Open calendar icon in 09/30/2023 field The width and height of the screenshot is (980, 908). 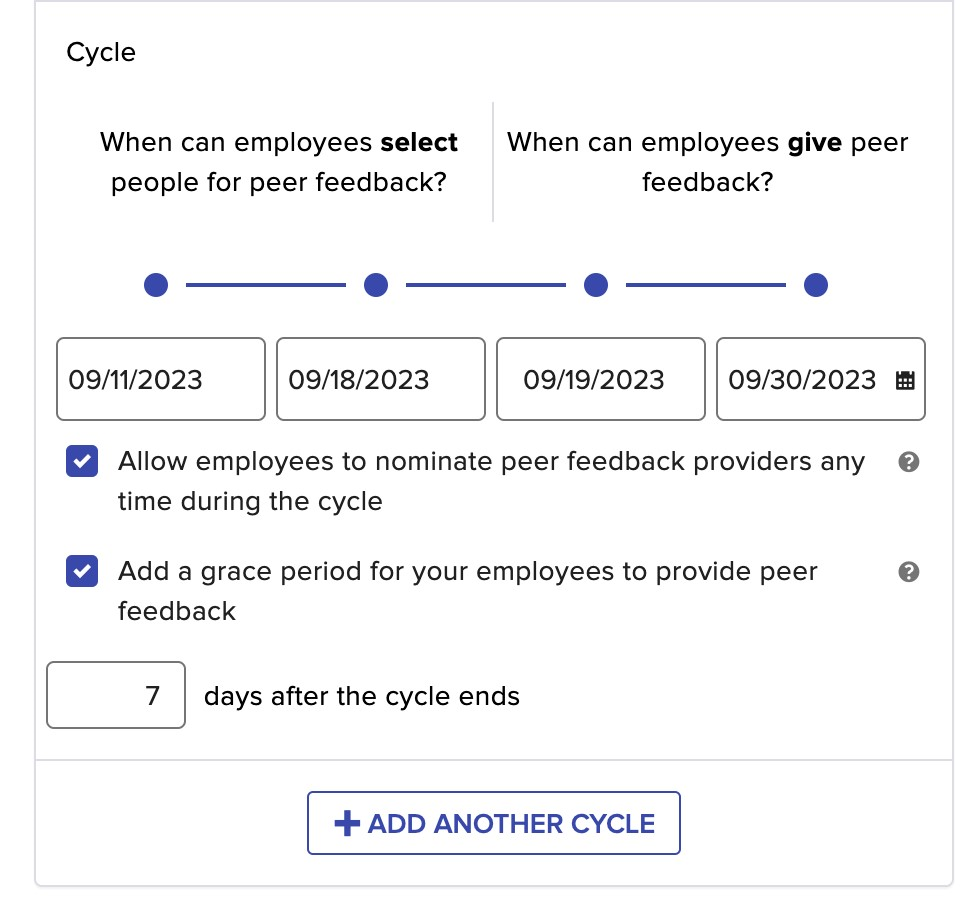905,380
